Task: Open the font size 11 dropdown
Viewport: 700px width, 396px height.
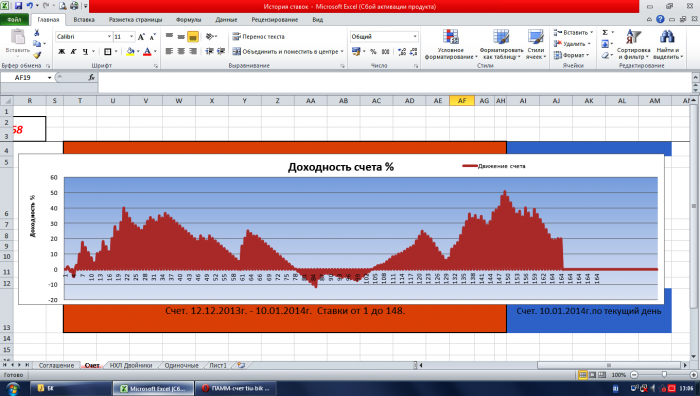Action: click(x=124, y=37)
